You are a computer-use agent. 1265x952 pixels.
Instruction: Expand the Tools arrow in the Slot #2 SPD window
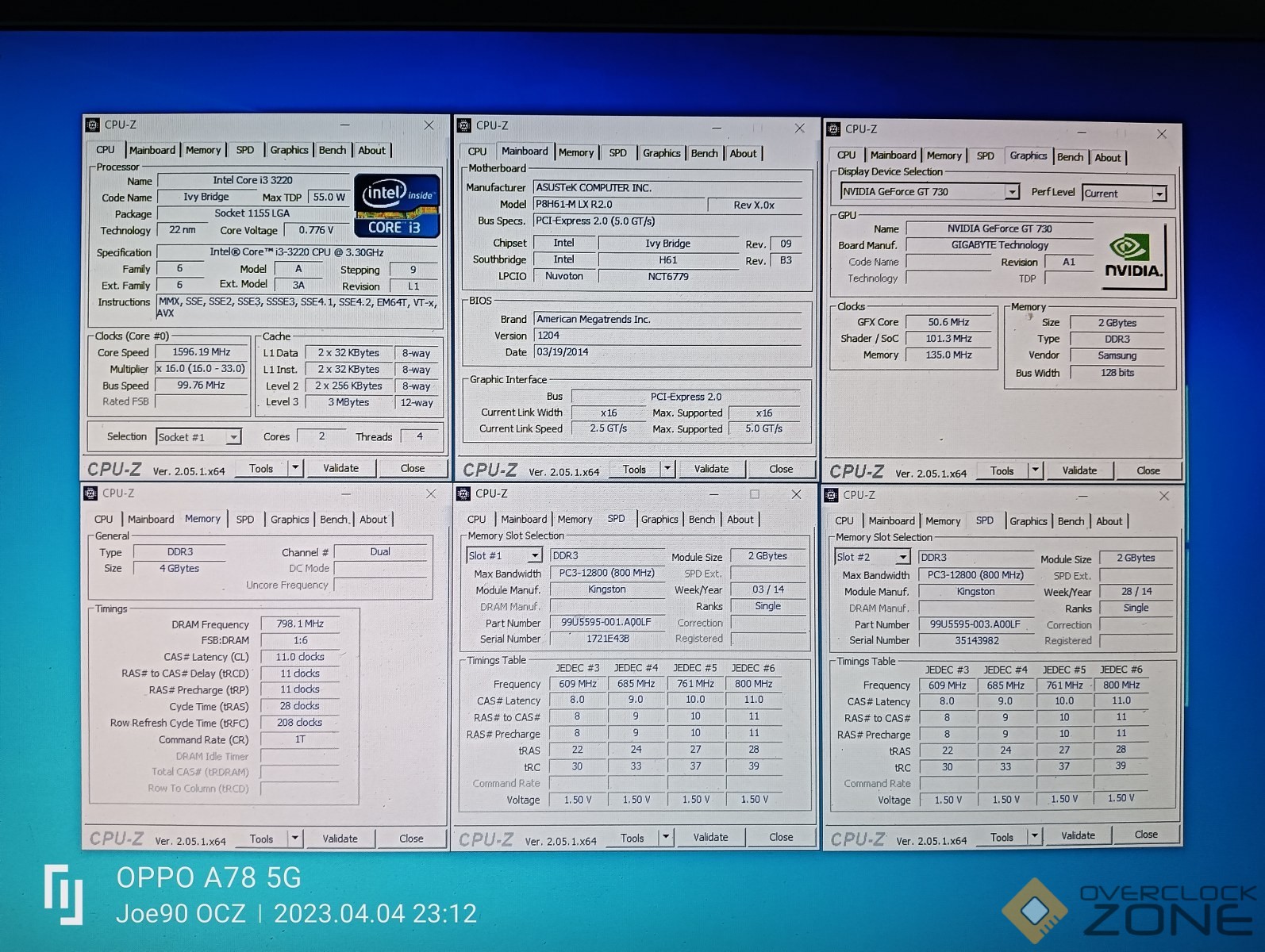pyautogui.click(x=1034, y=836)
